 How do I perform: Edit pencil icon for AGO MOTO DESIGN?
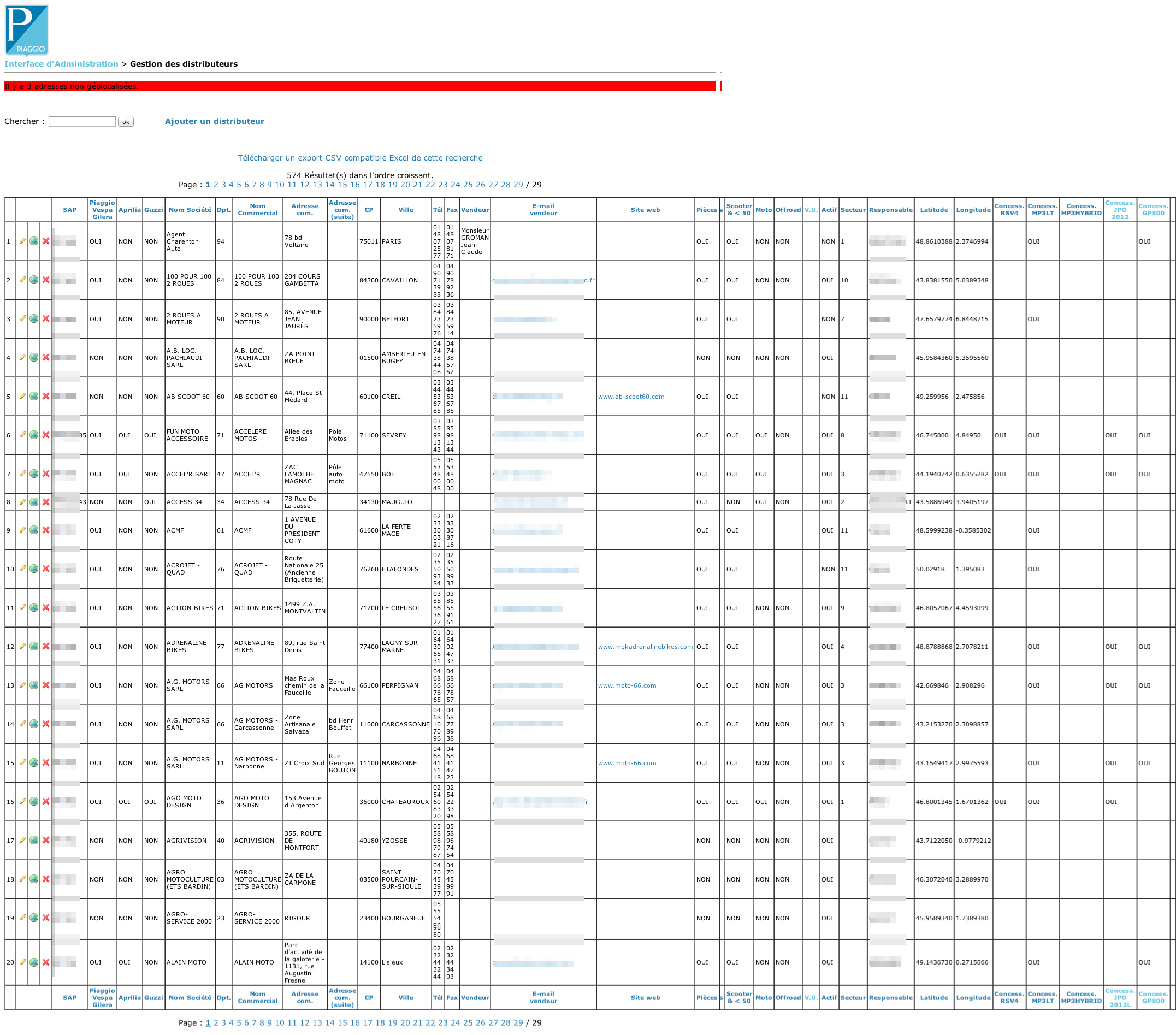click(x=22, y=801)
